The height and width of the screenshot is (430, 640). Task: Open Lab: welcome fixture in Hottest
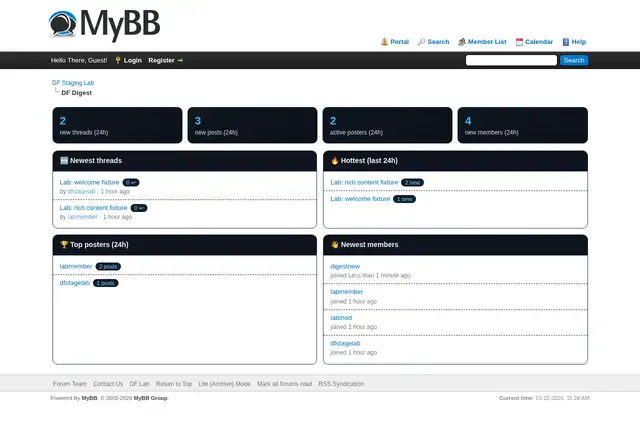[x=360, y=199]
